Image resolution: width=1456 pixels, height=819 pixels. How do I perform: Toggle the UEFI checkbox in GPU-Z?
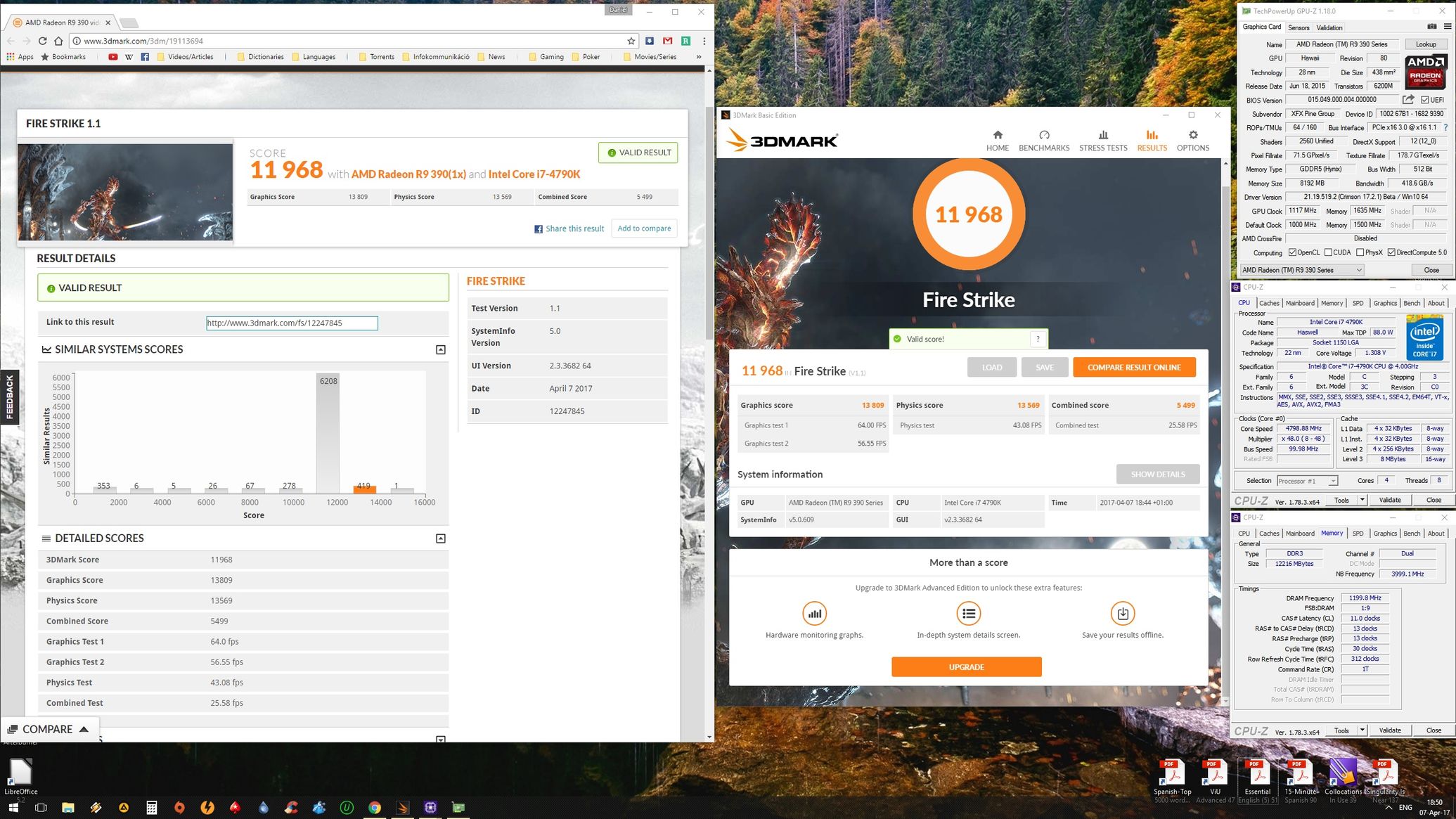coord(1425,100)
